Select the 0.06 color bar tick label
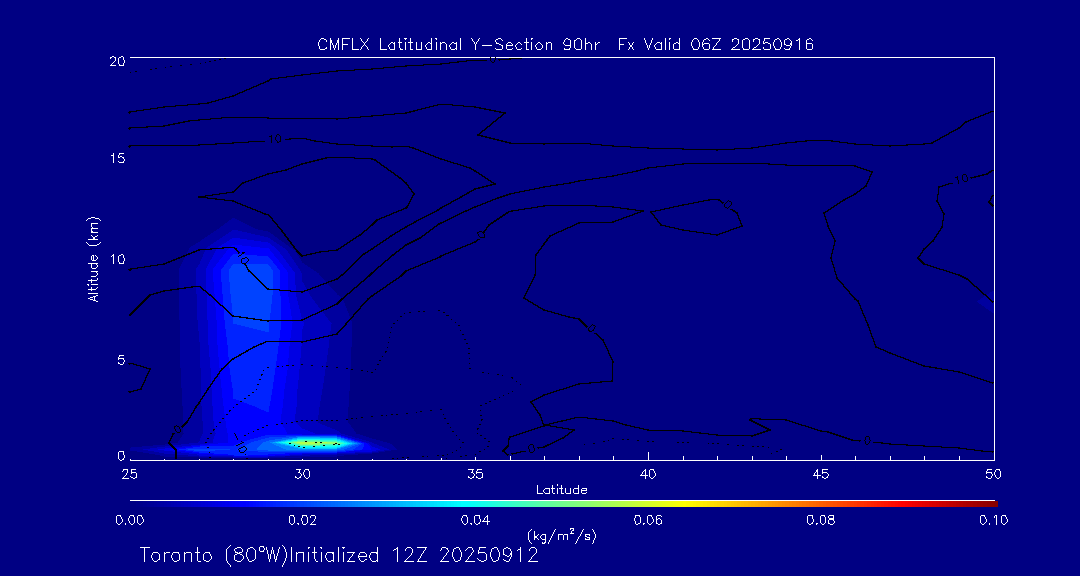This screenshot has width=1080, height=576. (x=647, y=520)
